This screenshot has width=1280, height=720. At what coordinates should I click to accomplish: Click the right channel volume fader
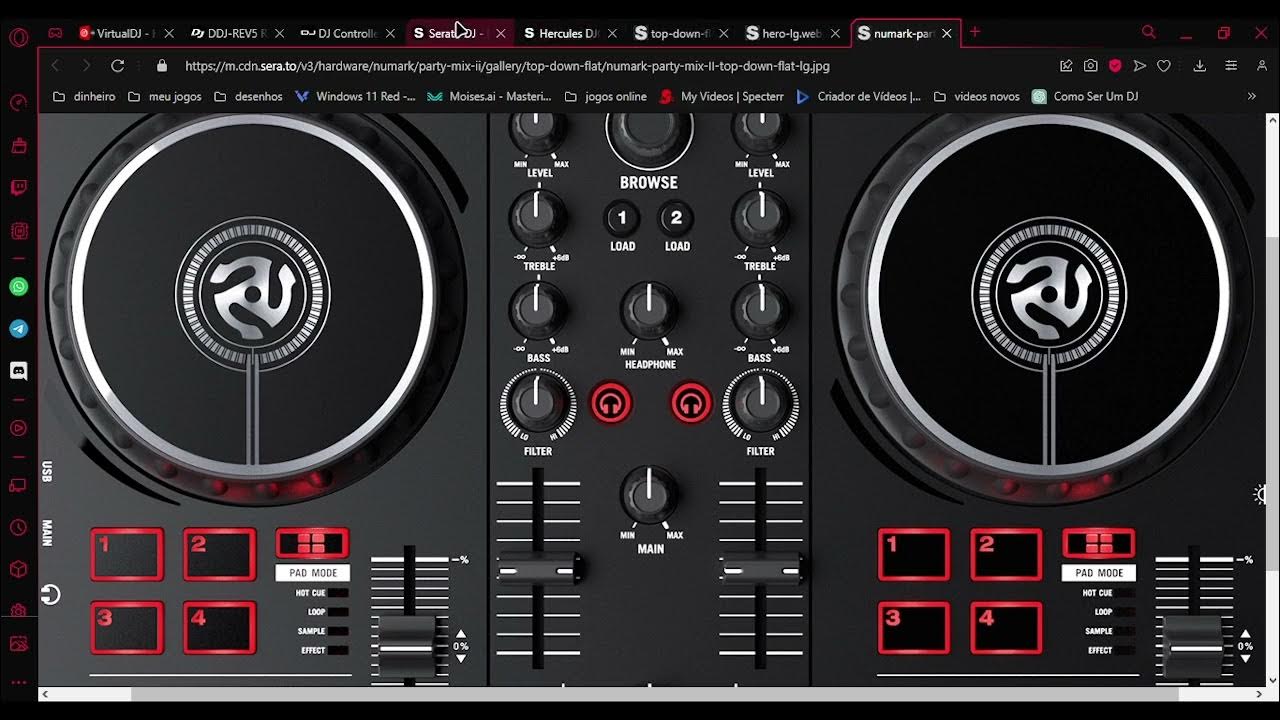point(761,571)
